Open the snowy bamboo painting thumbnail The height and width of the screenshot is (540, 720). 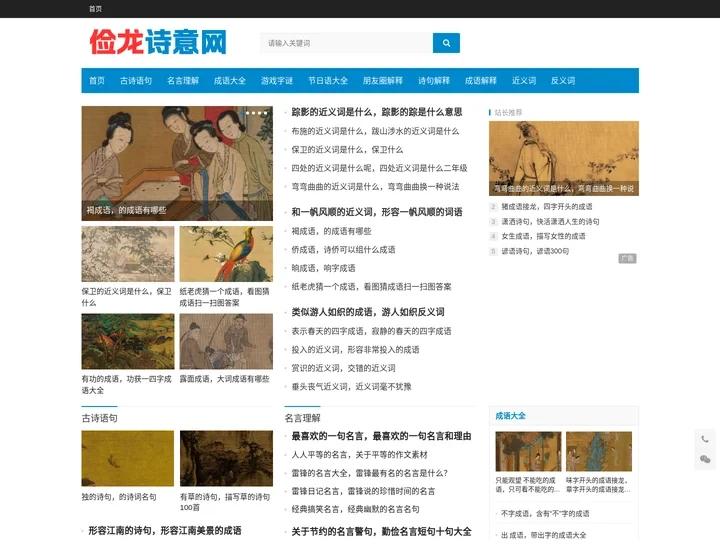[128, 254]
